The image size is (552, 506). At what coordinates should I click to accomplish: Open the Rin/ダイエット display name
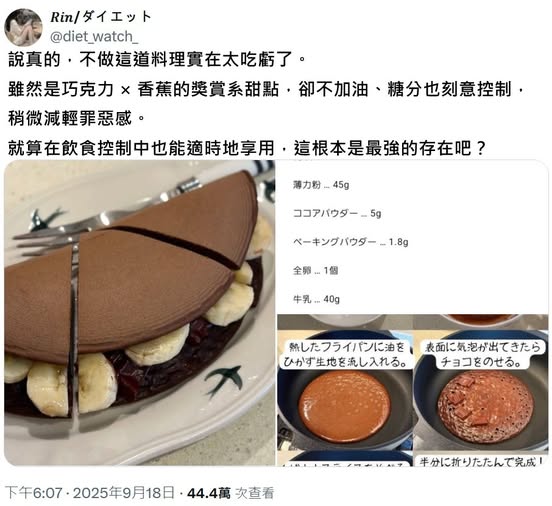click(101, 17)
